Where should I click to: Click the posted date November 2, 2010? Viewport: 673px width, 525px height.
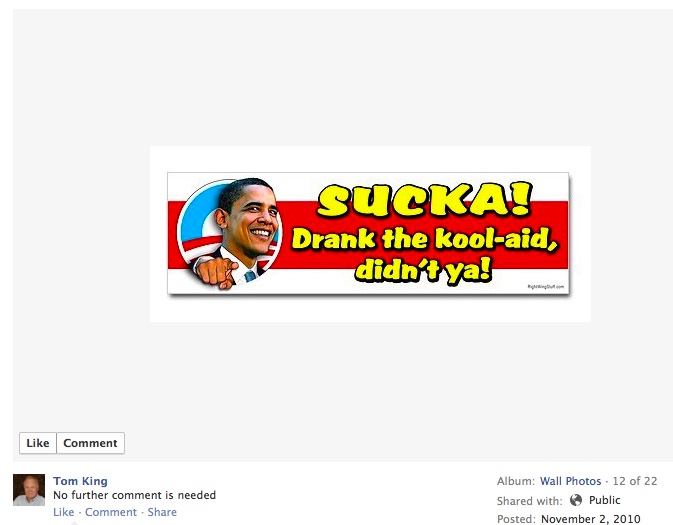click(x=591, y=519)
